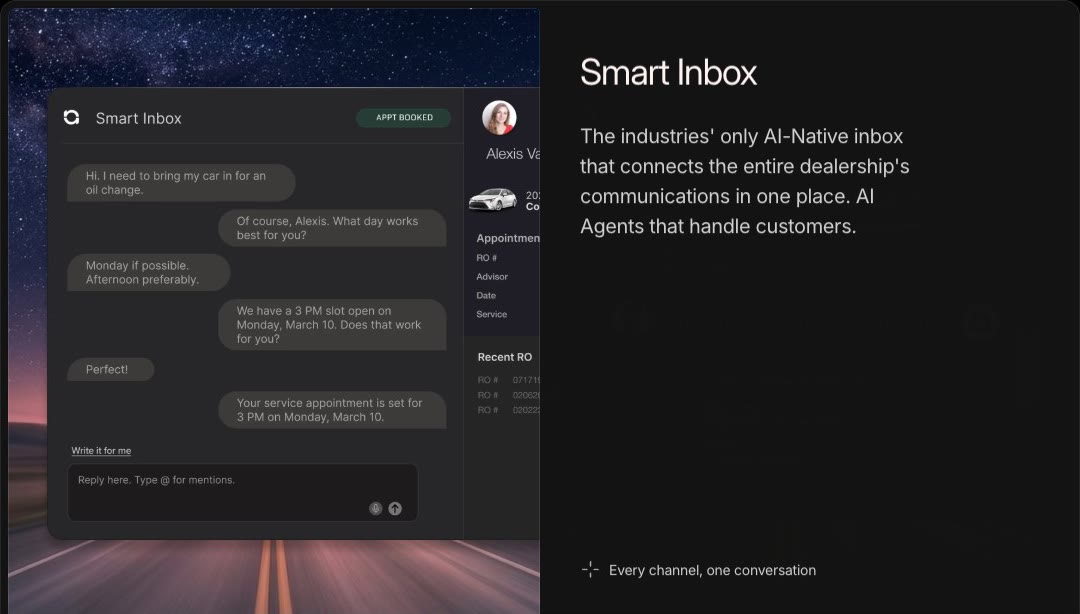Select message 'Monday if possible. Afternoon preferably.'
Screen dimensions: 1080x614
(149, 272)
